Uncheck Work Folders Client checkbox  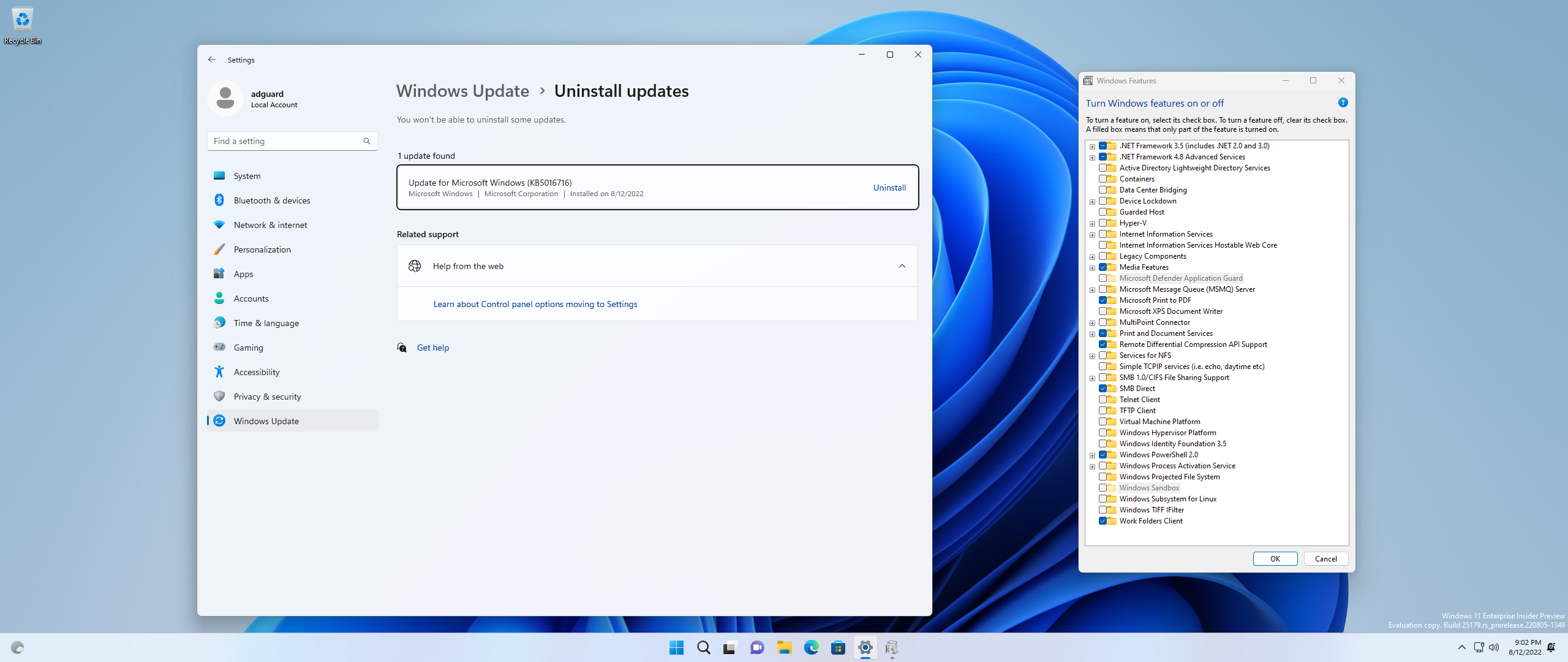(x=1102, y=521)
